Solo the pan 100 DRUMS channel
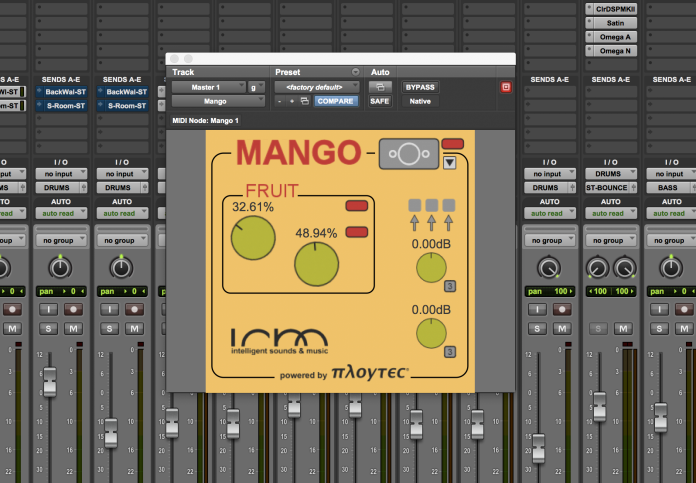Screen dimensions: 696x483 [537, 329]
